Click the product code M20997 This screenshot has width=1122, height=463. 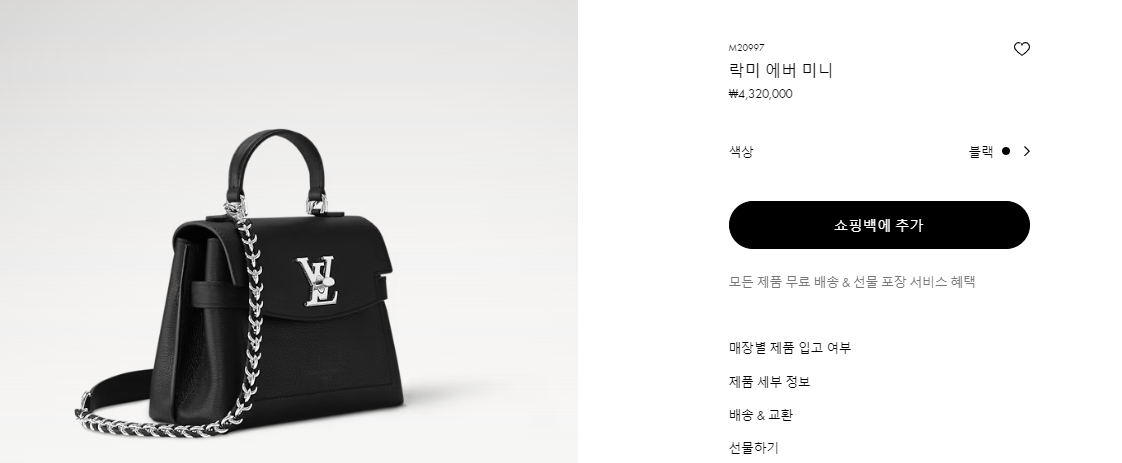746,48
